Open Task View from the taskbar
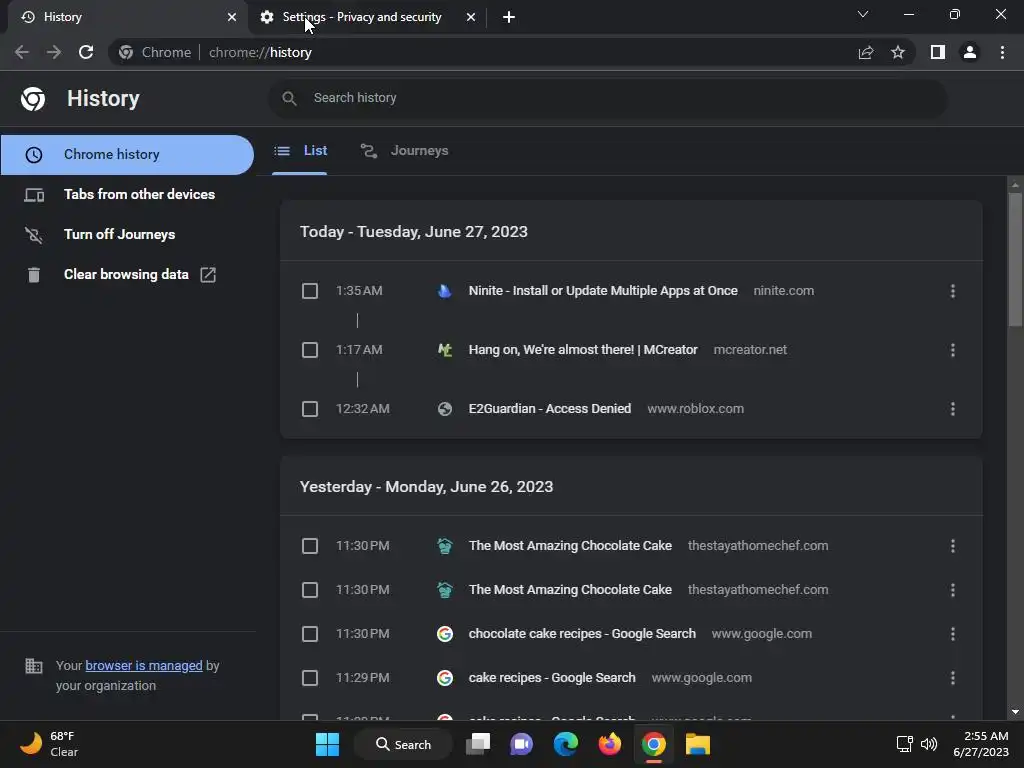This screenshot has width=1024, height=768. (478, 744)
